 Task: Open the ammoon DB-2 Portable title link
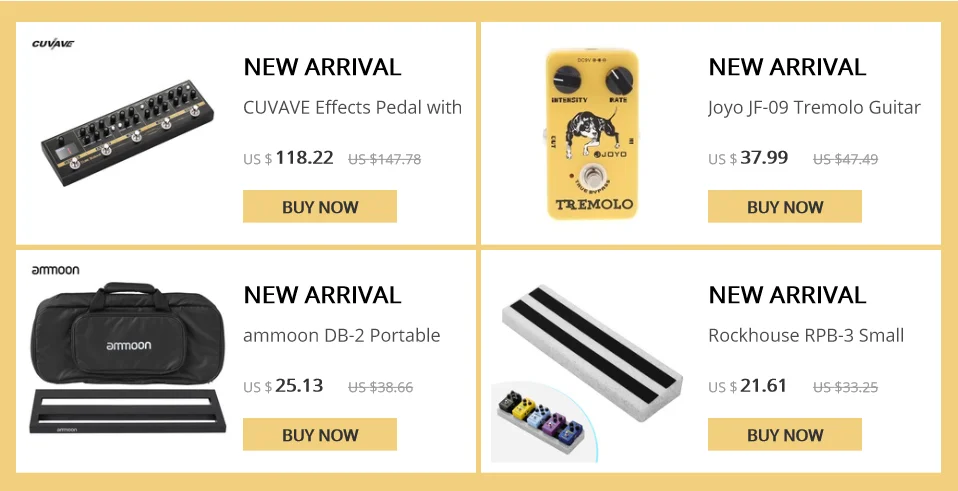342,335
